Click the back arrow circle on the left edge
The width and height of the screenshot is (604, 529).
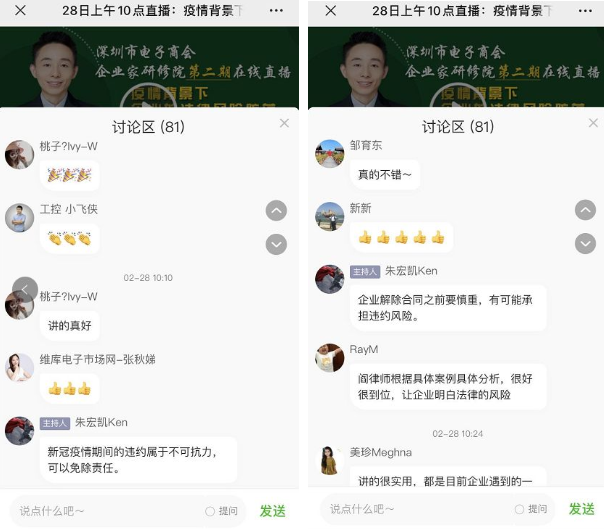[25, 289]
